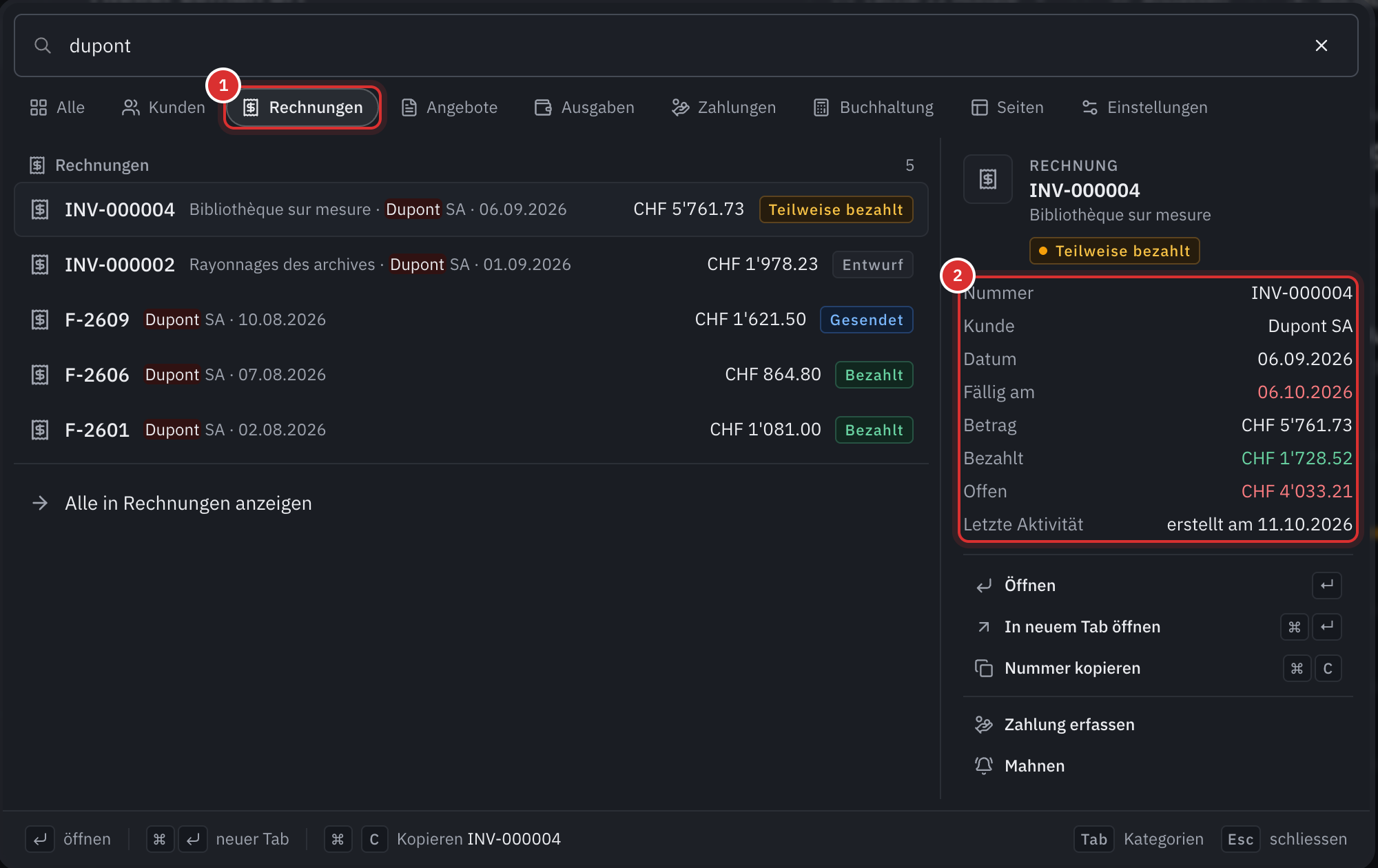Viewport: 1378px width, 868px height.
Task: Select invoice F-2601 result
Action: click(471, 430)
